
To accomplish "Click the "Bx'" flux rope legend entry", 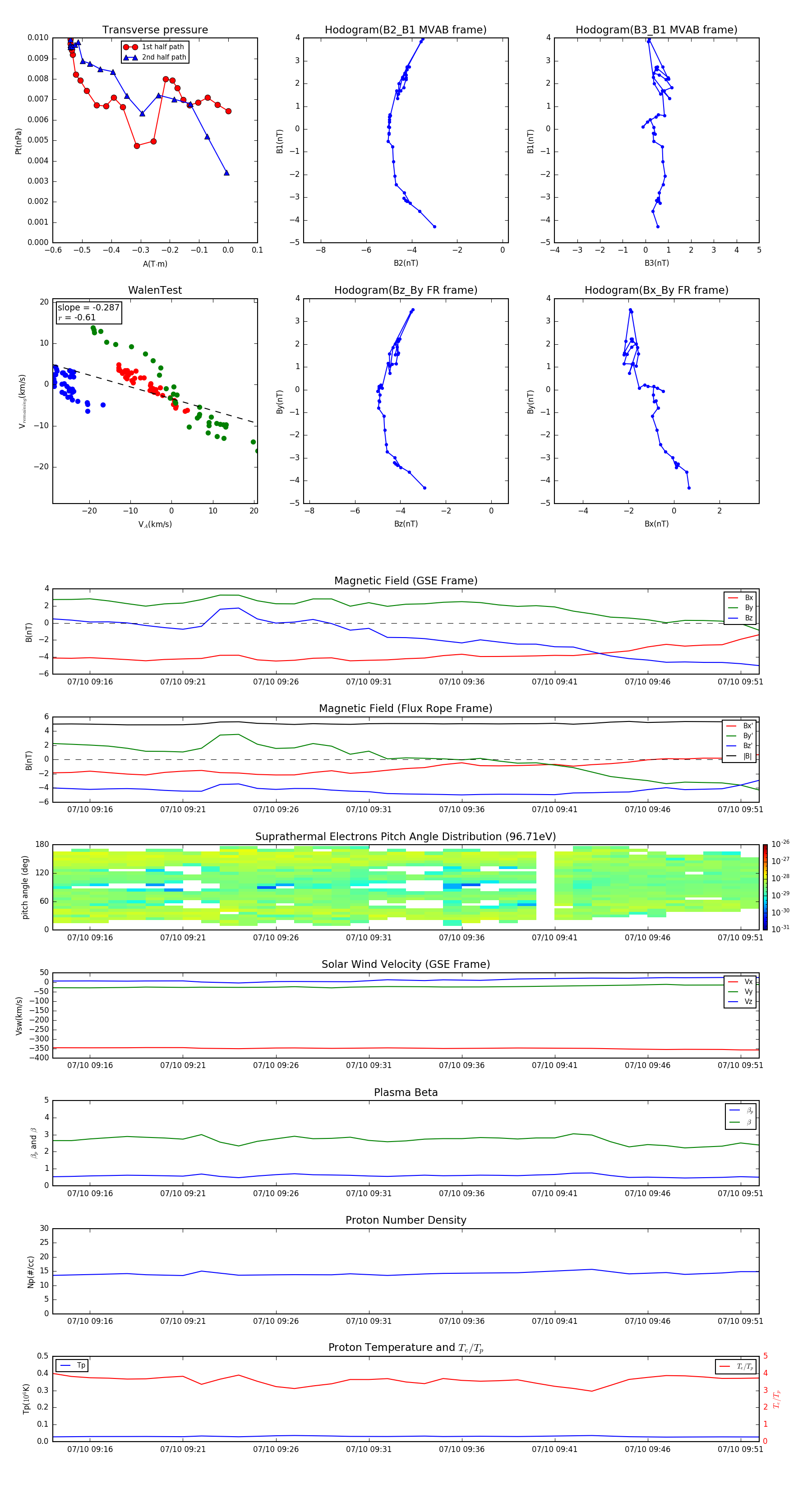I will click(740, 726).
